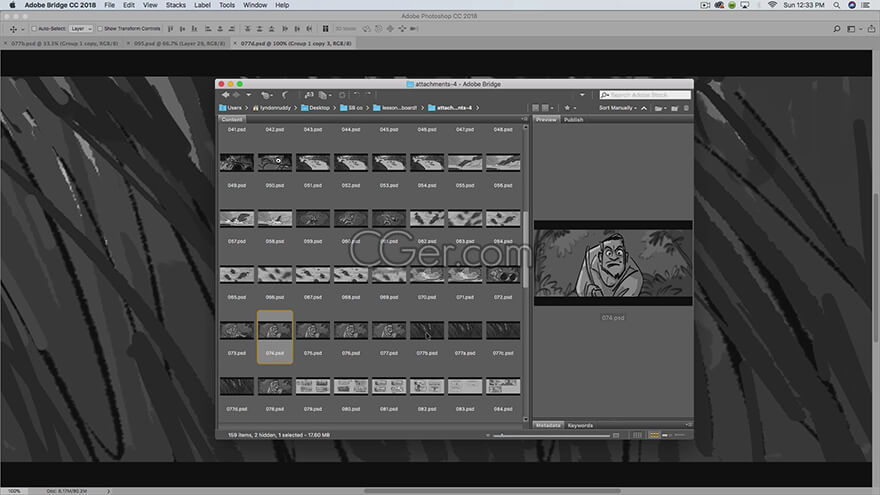This screenshot has height=495, width=880.
Task: Lock thumbnail grid view
Action: click(x=637, y=436)
